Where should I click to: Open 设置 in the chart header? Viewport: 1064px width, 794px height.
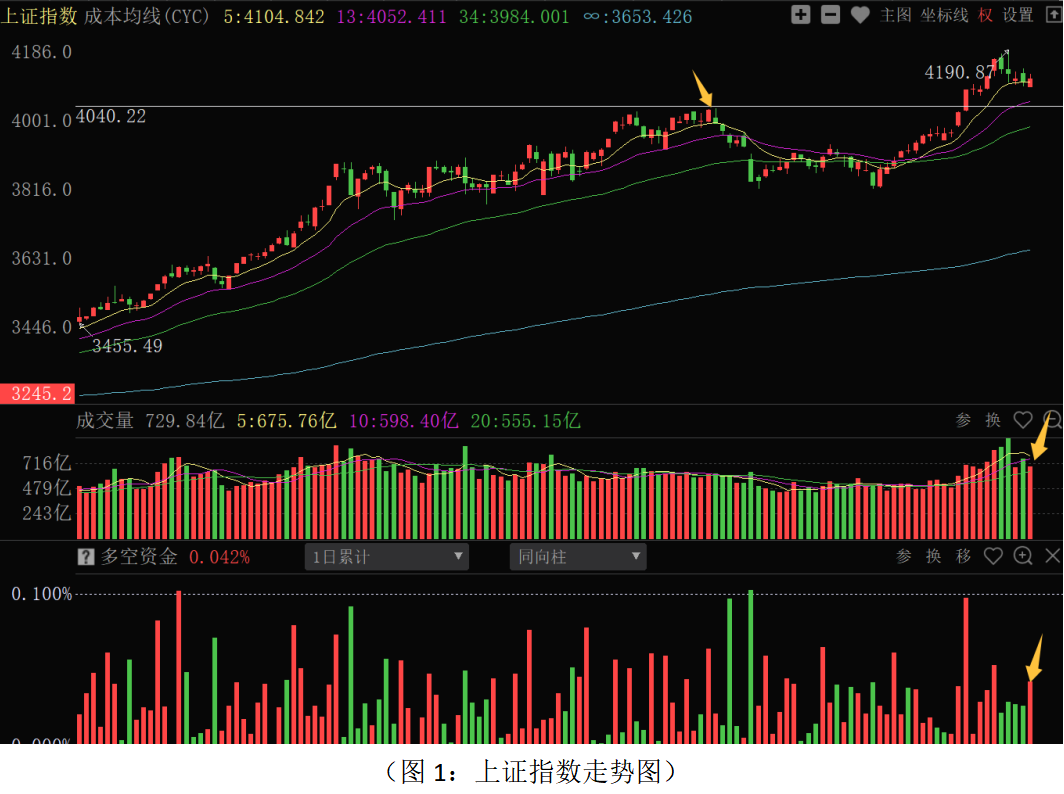[x=1018, y=15]
